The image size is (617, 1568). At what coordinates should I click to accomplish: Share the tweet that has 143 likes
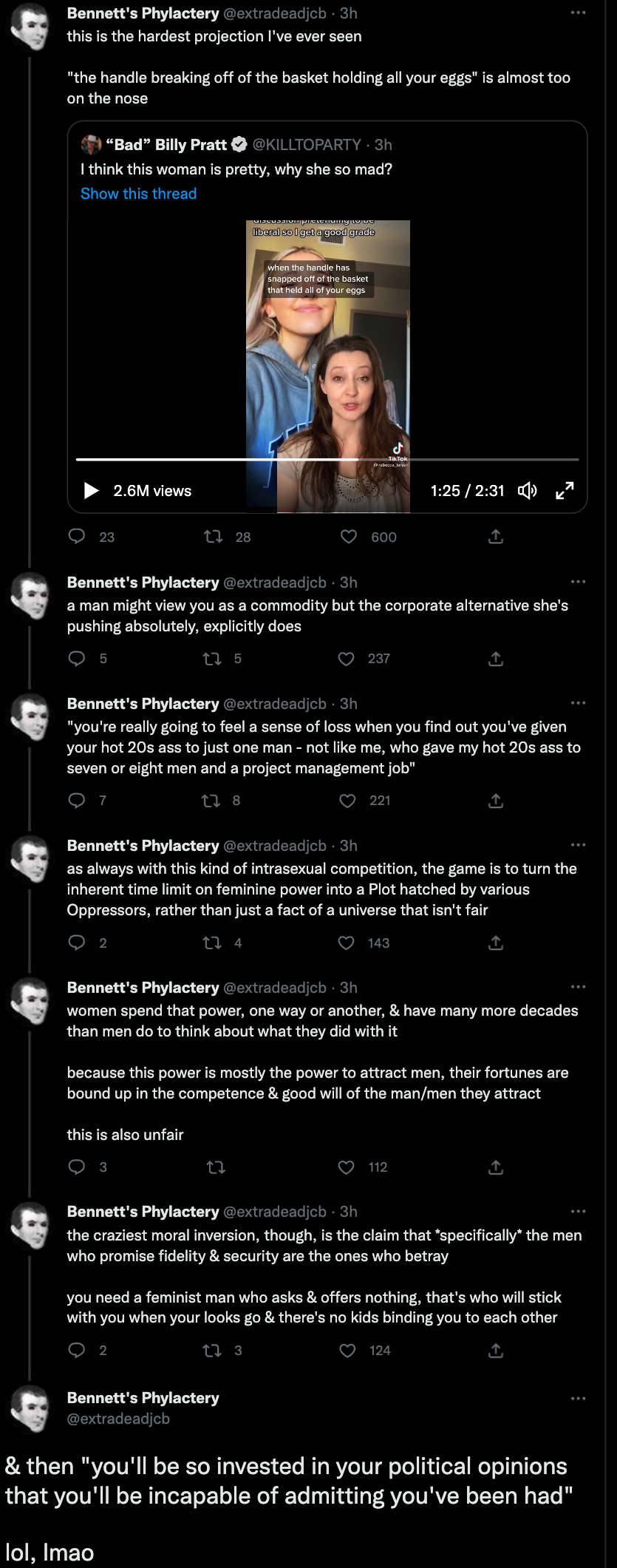point(496,943)
